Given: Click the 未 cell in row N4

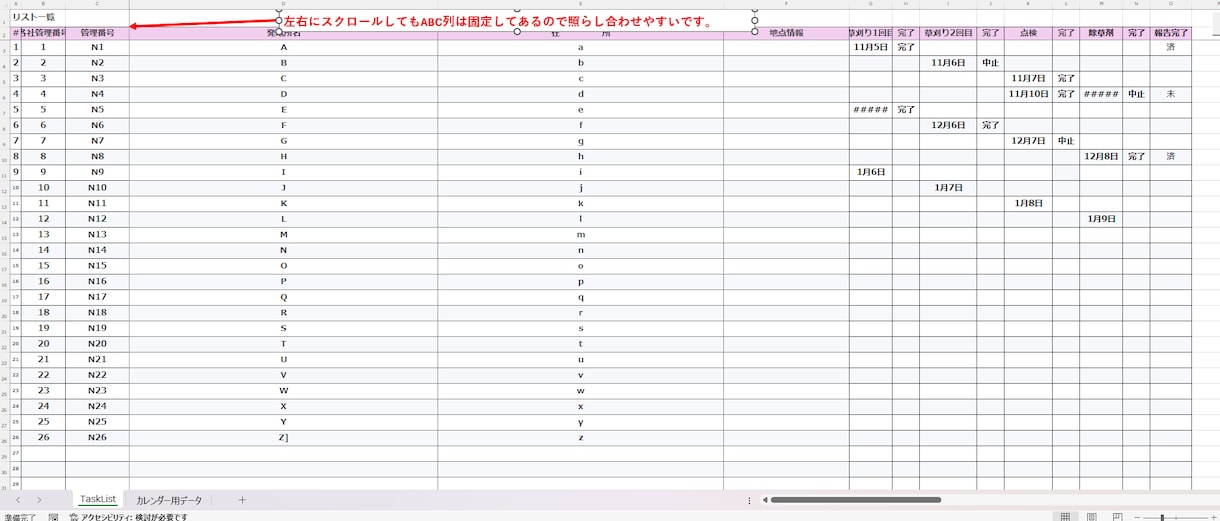Looking at the screenshot, I should 1171,94.
